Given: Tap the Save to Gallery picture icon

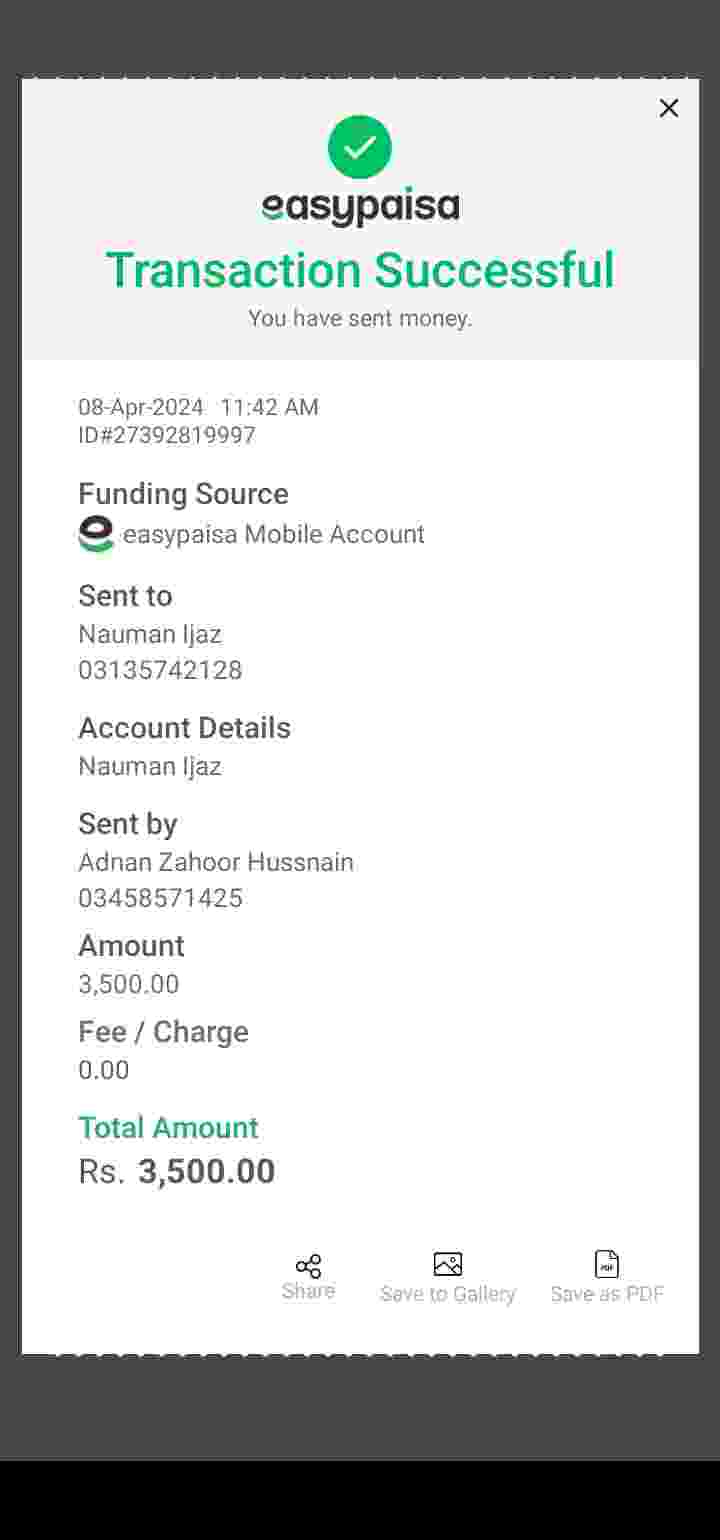Looking at the screenshot, I should [447, 1264].
